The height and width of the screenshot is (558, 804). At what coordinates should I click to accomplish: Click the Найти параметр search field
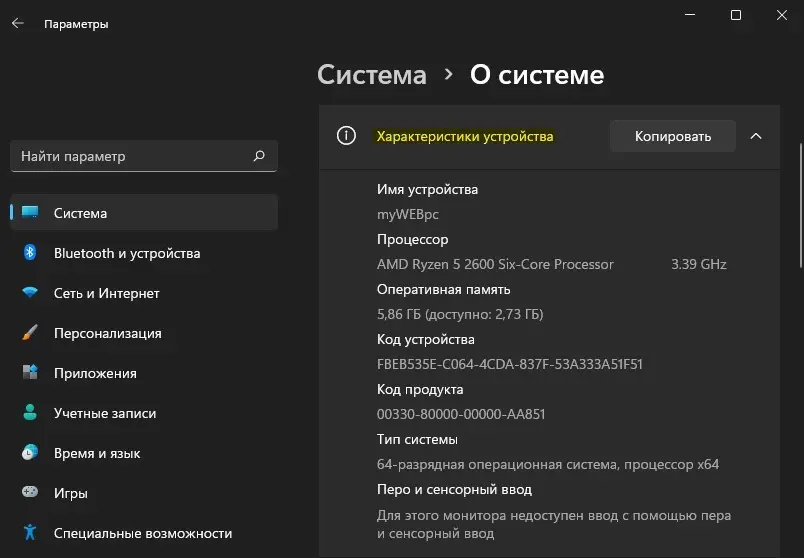point(130,156)
